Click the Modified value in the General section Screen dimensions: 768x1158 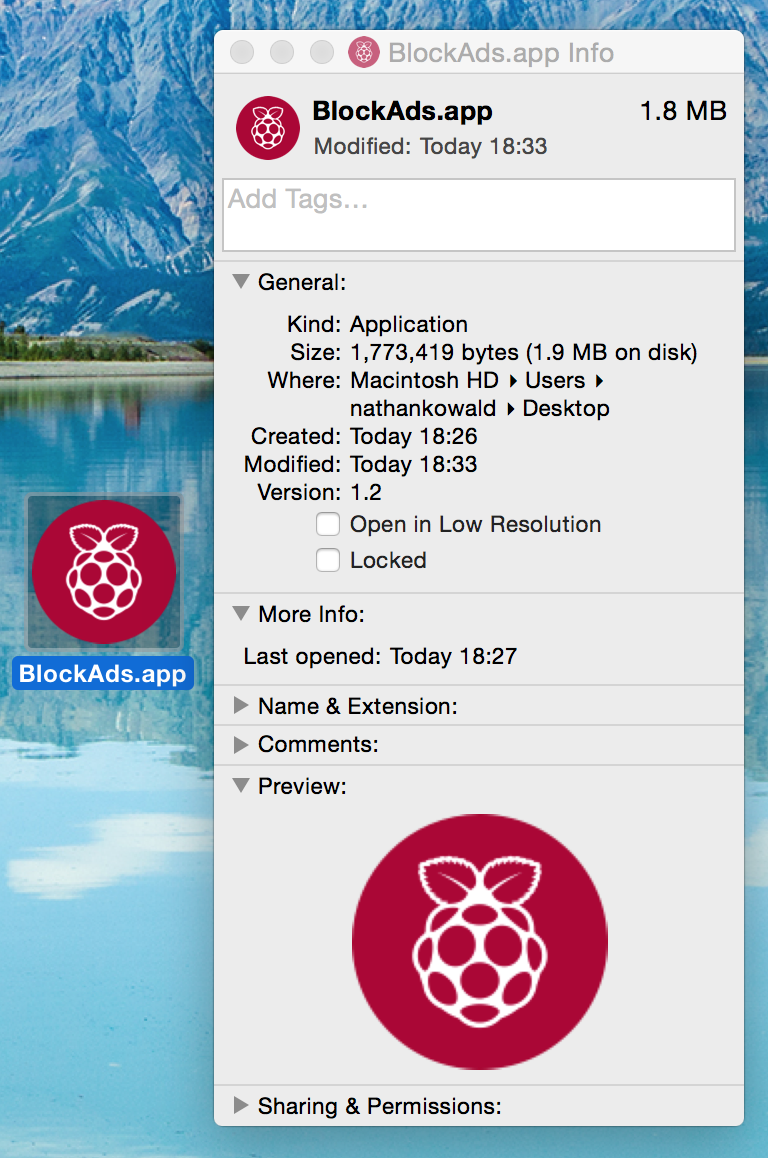(414, 465)
